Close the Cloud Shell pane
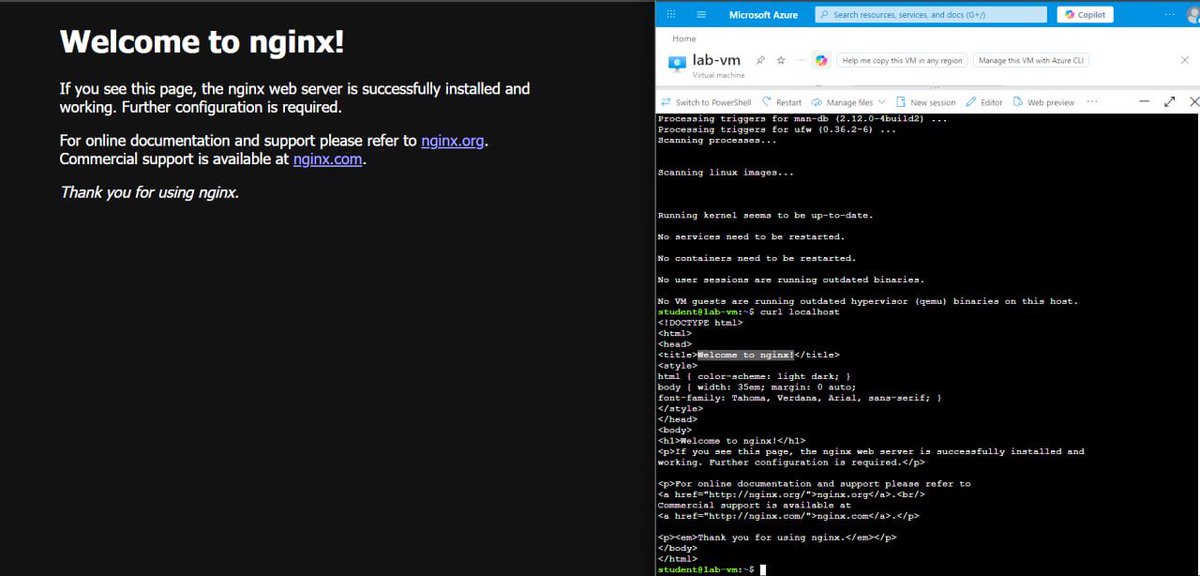 (1193, 102)
